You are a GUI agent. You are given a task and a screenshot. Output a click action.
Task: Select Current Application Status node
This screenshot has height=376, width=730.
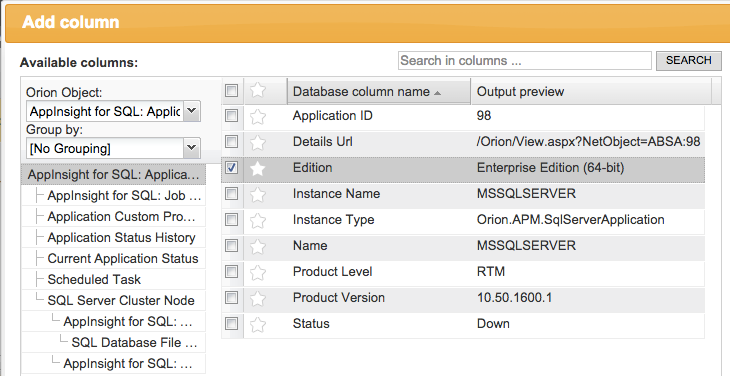tap(123, 259)
